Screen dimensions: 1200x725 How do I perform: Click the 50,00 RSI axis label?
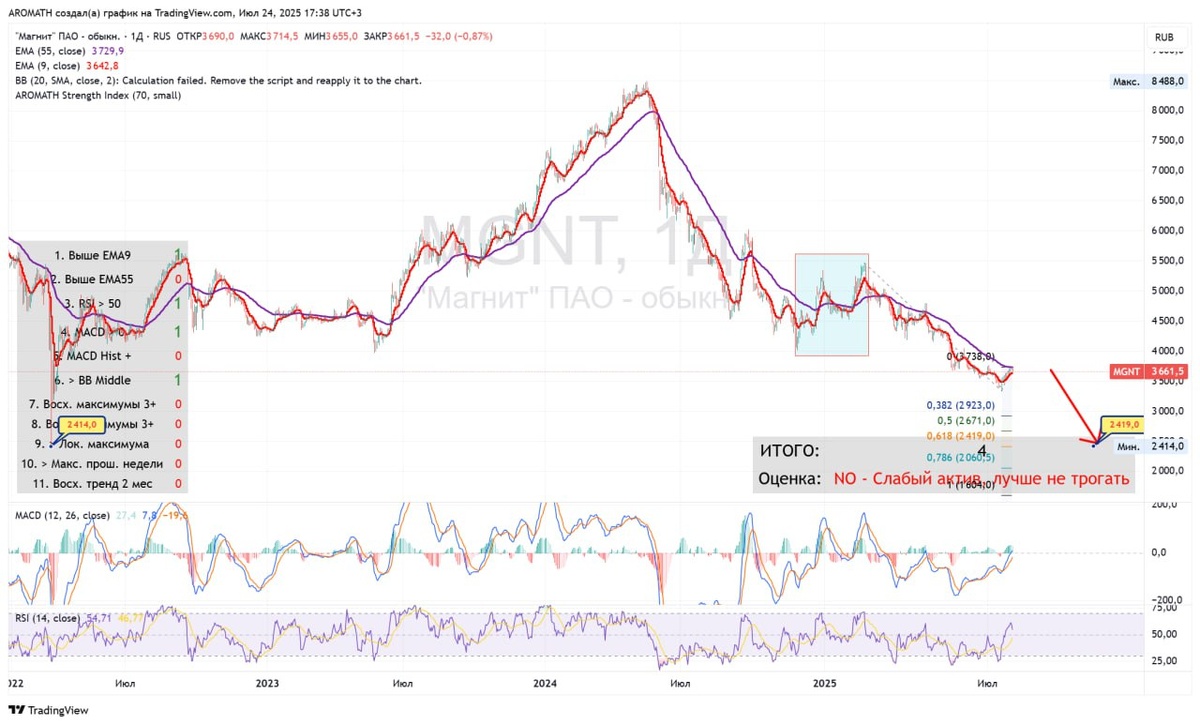pyautogui.click(x=1166, y=634)
